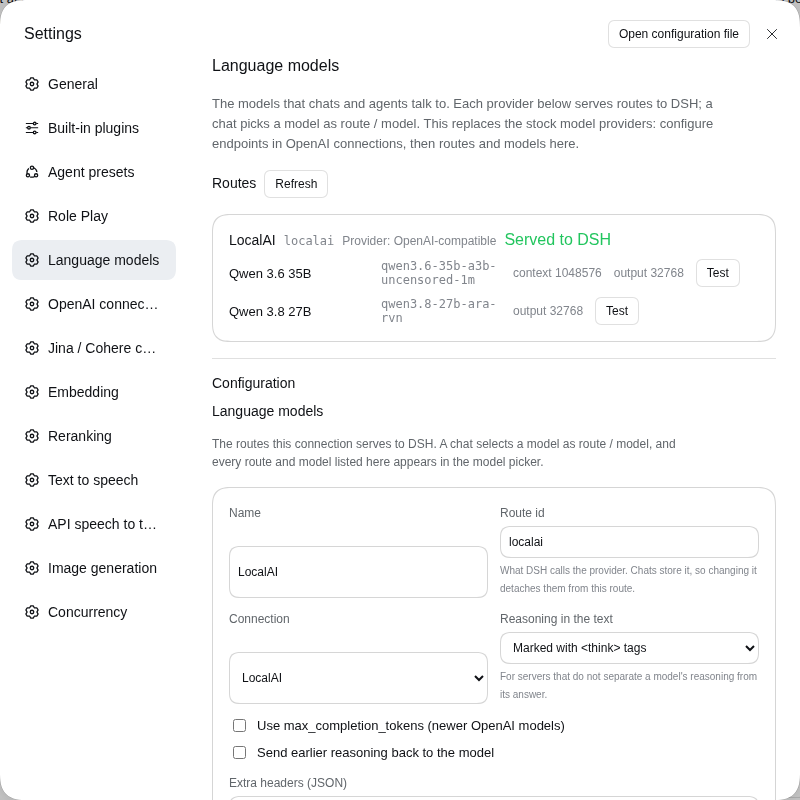Tick Send earlier reasoning back checkbox
The image size is (800, 800).
click(239, 753)
